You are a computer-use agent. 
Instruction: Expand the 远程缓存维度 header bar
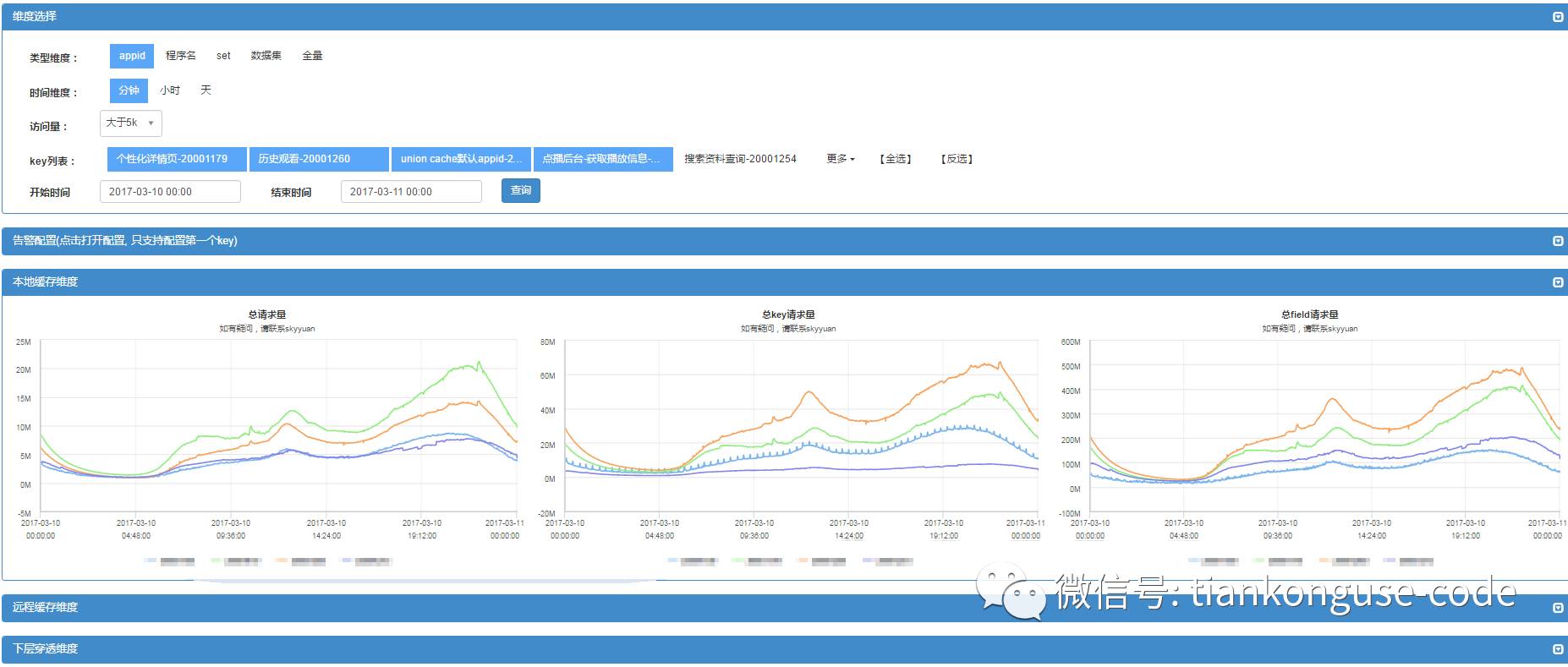coord(784,608)
